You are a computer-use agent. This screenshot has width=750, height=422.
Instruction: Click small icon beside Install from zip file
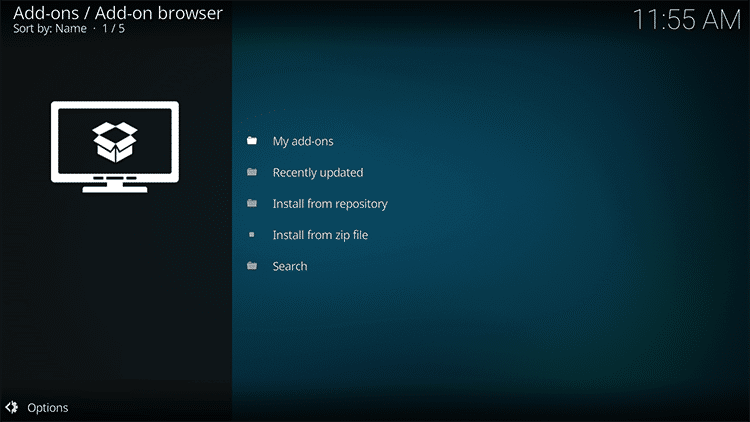[252, 234]
